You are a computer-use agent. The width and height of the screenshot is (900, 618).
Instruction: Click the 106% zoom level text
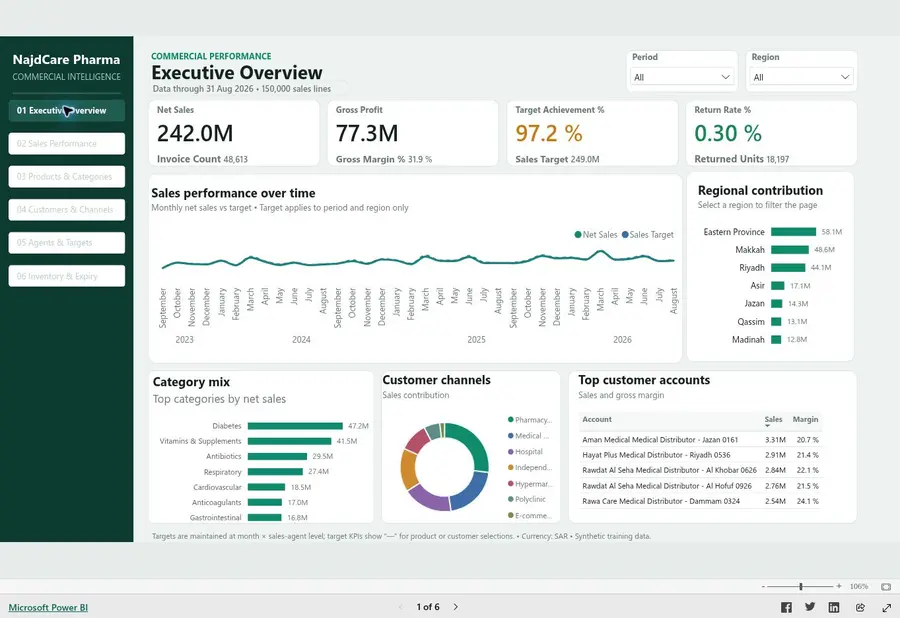(859, 586)
